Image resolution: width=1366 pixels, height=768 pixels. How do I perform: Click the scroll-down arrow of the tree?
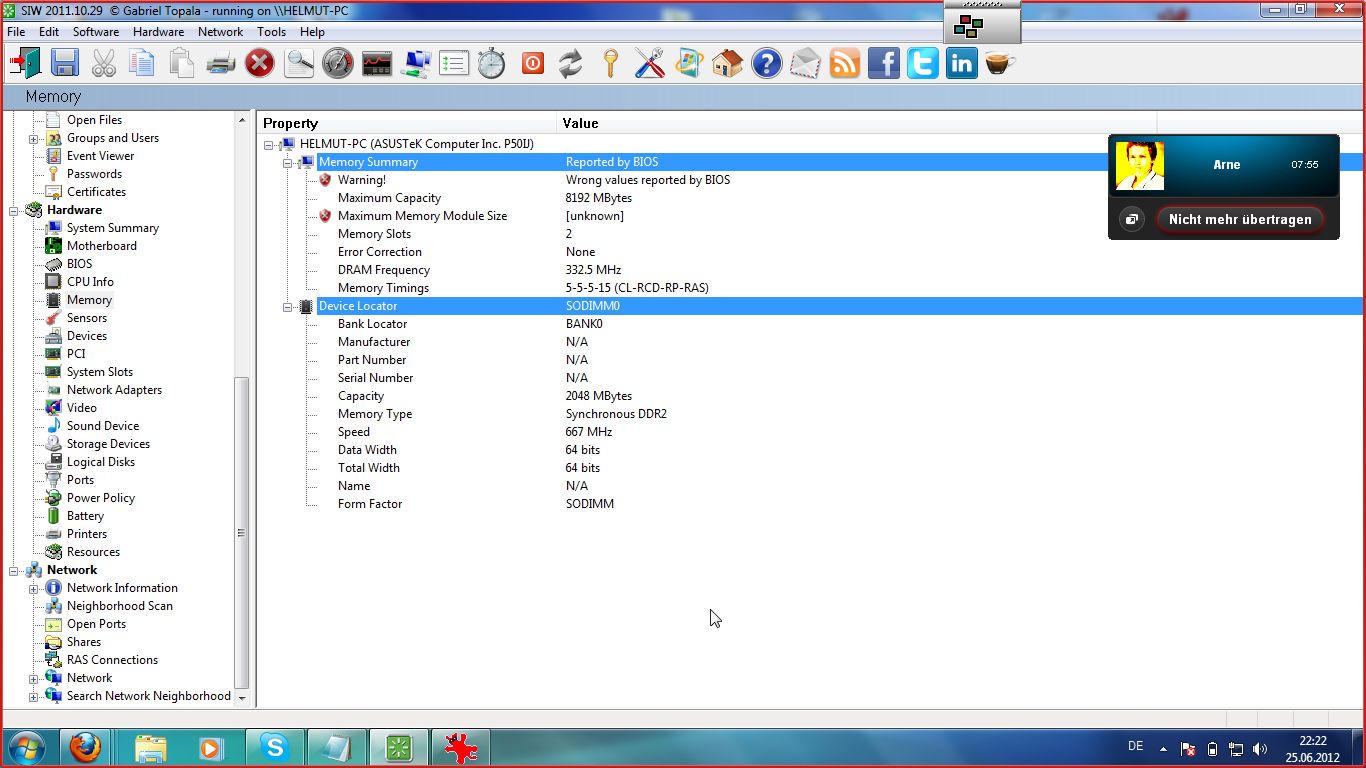tap(241, 698)
